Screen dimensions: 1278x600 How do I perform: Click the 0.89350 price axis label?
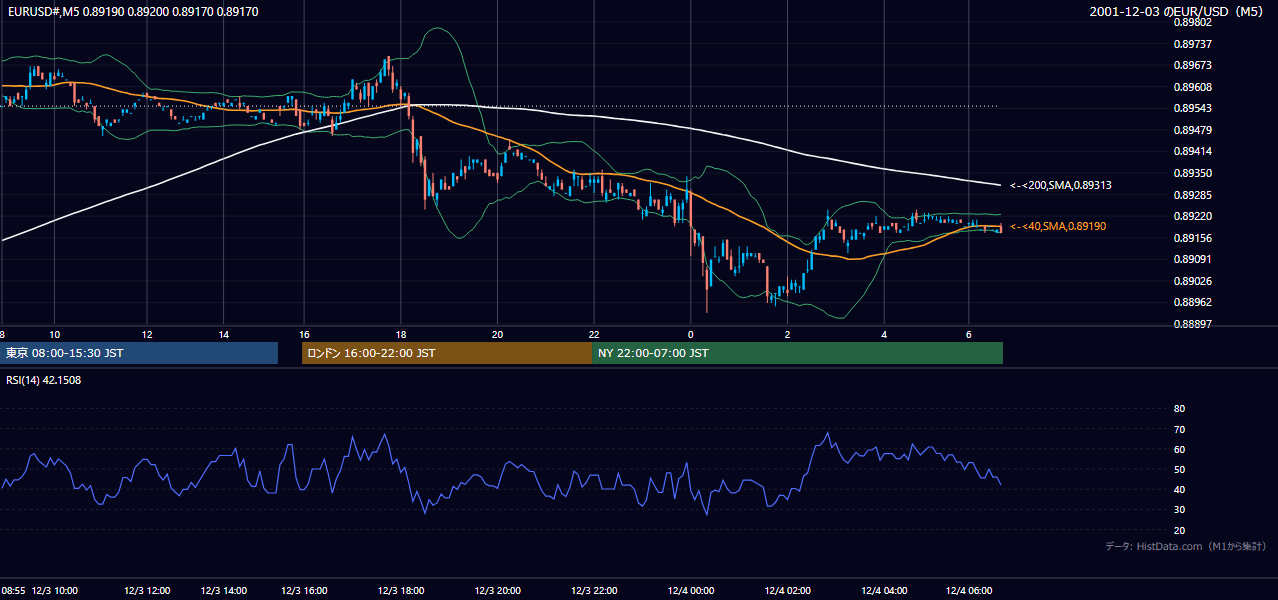(1193, 173)
